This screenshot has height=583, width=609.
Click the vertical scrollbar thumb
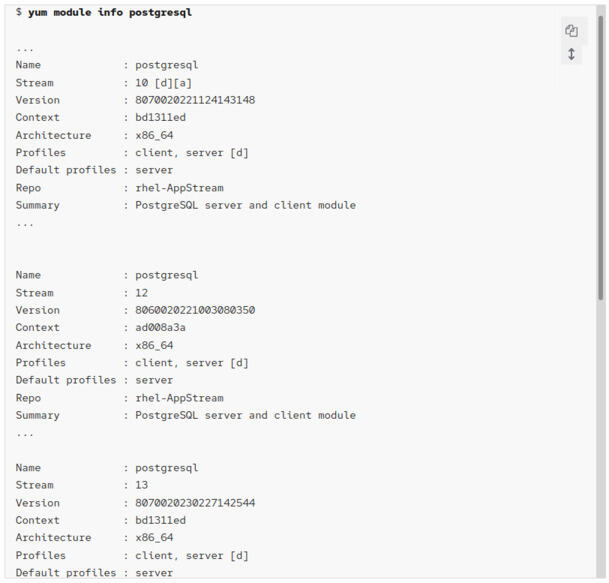pos(601,157)
